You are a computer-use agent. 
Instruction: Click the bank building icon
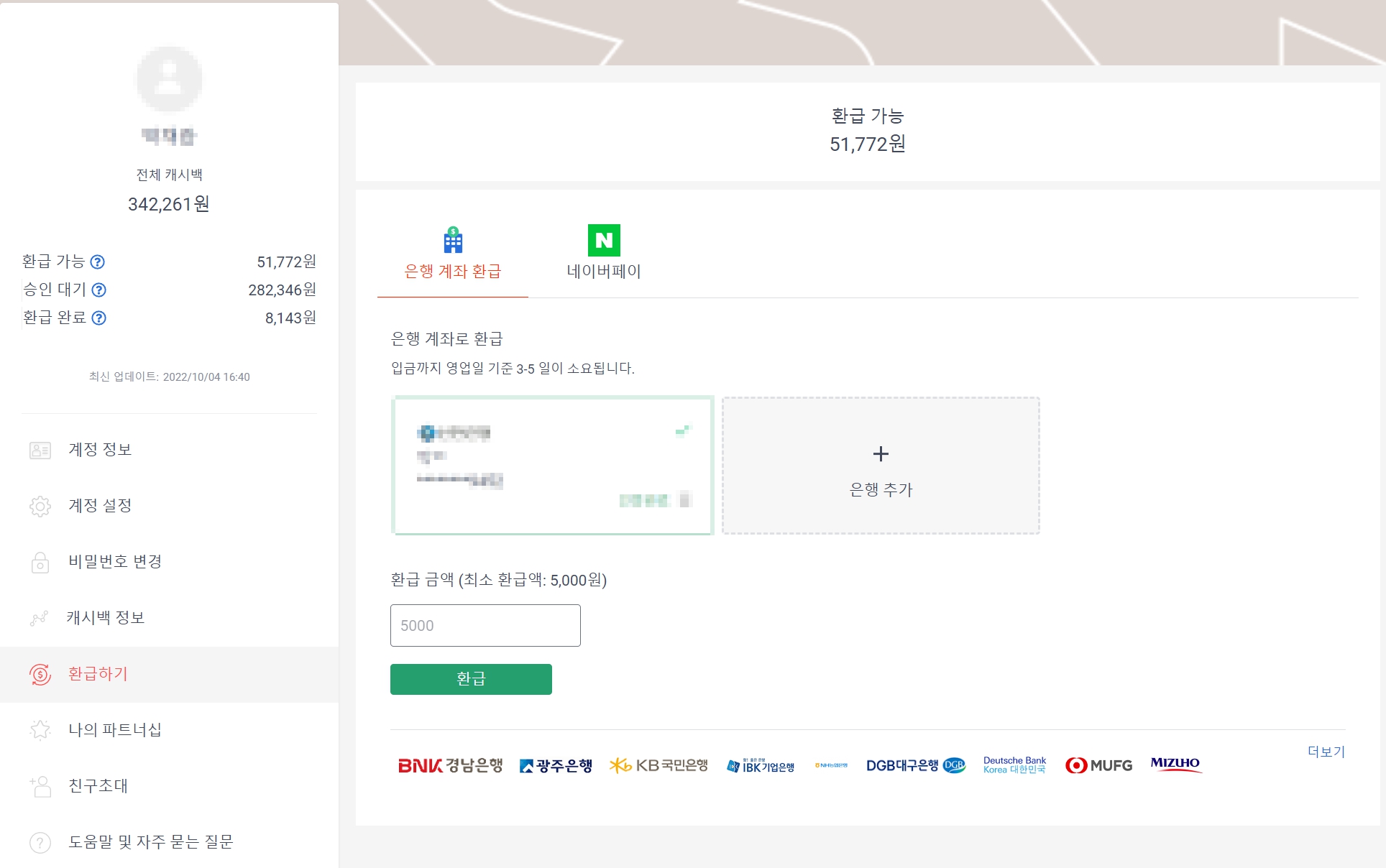pyautogui.click(x=453, y=240)
